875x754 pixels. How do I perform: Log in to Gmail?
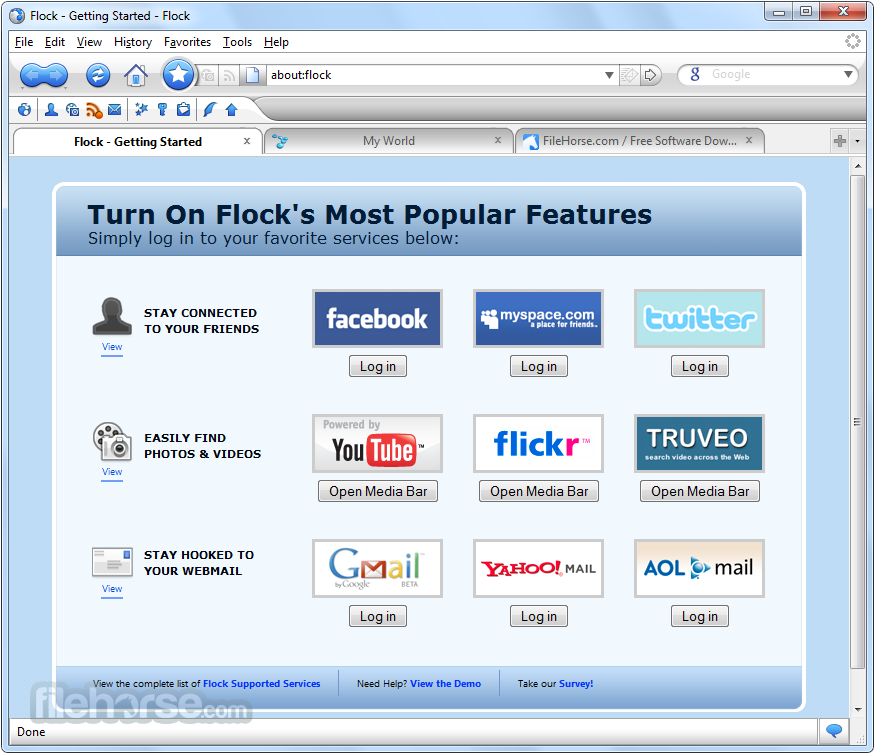[378, 616]
